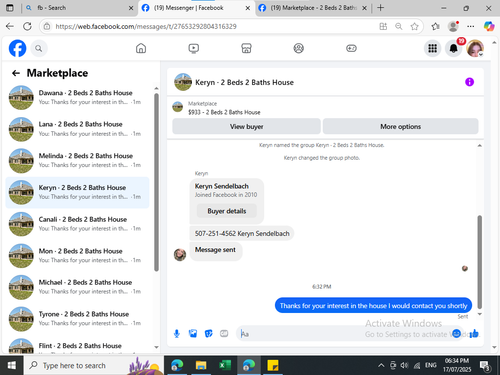Open the Facebook menu grid icon
Image resolution: width=500 pixels, height=375 pixels.
coord(433,49)
